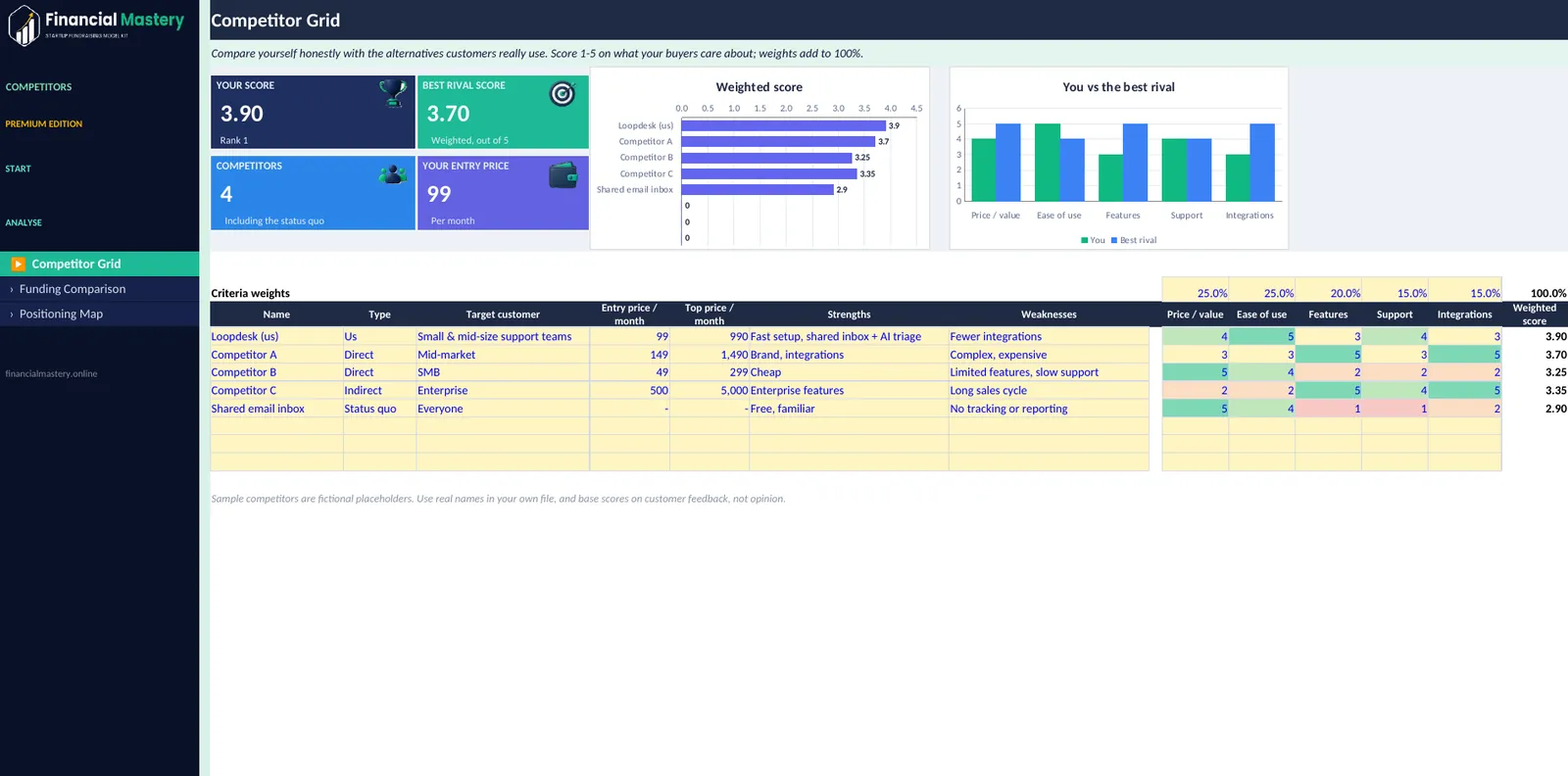The height and width of the screenshot is (776, 1568).
Task: Click the 'Fewer integrations' weakness cell
Action: click(x=1049, y=336)
